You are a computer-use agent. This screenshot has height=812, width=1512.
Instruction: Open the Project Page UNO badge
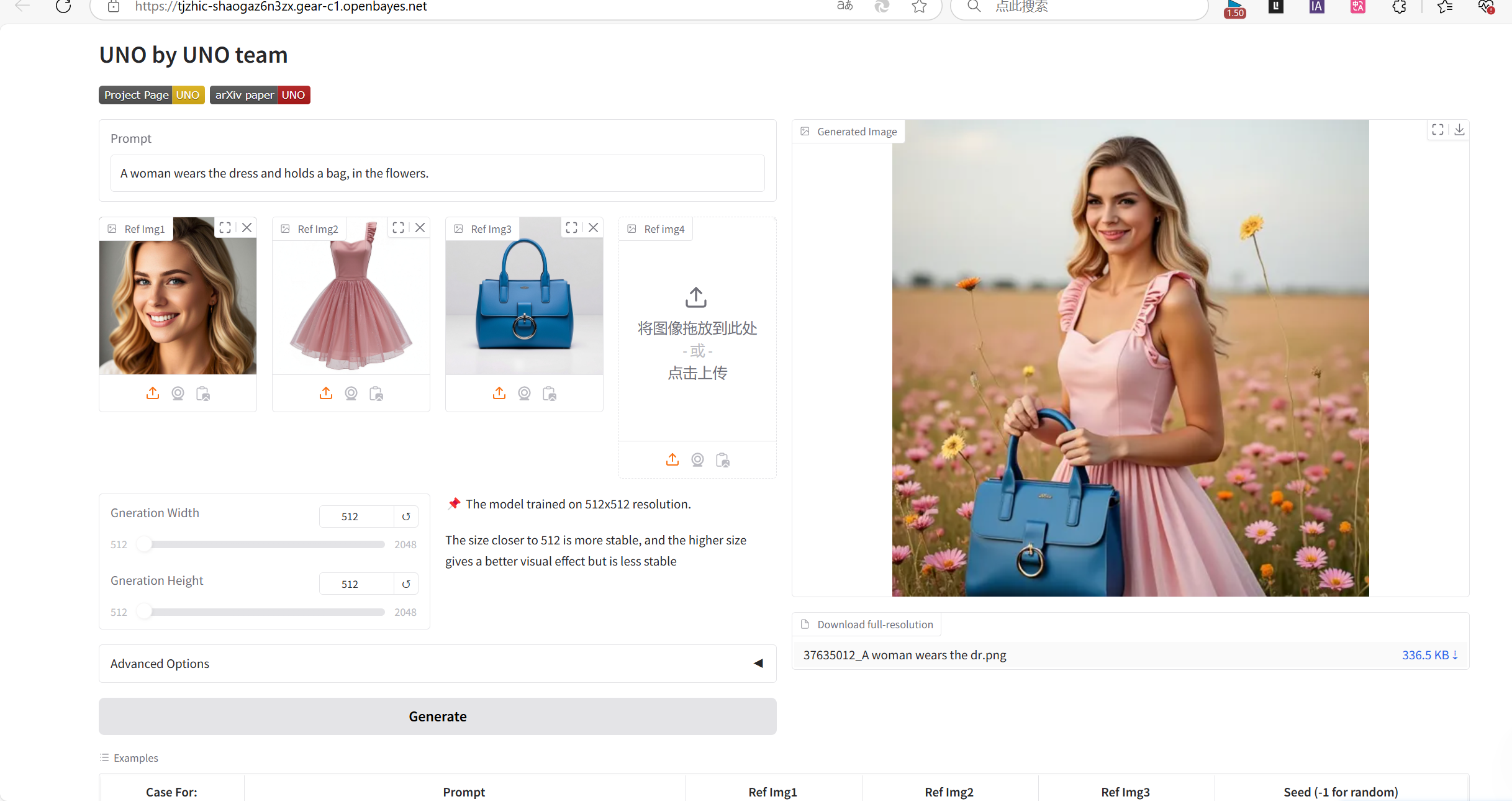click(152, 95)
